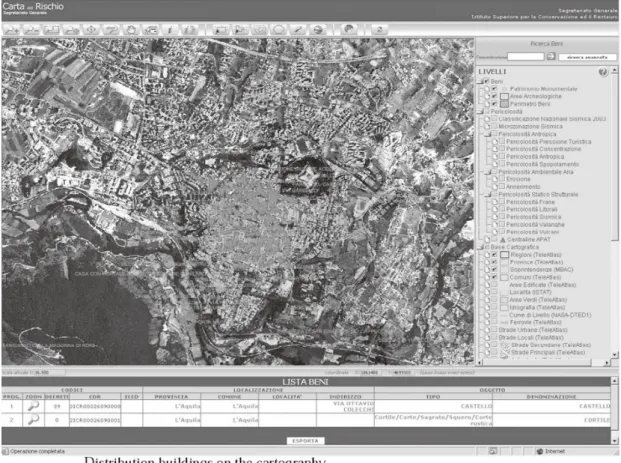Select the zoom in magnifier tool

[11, 30]
